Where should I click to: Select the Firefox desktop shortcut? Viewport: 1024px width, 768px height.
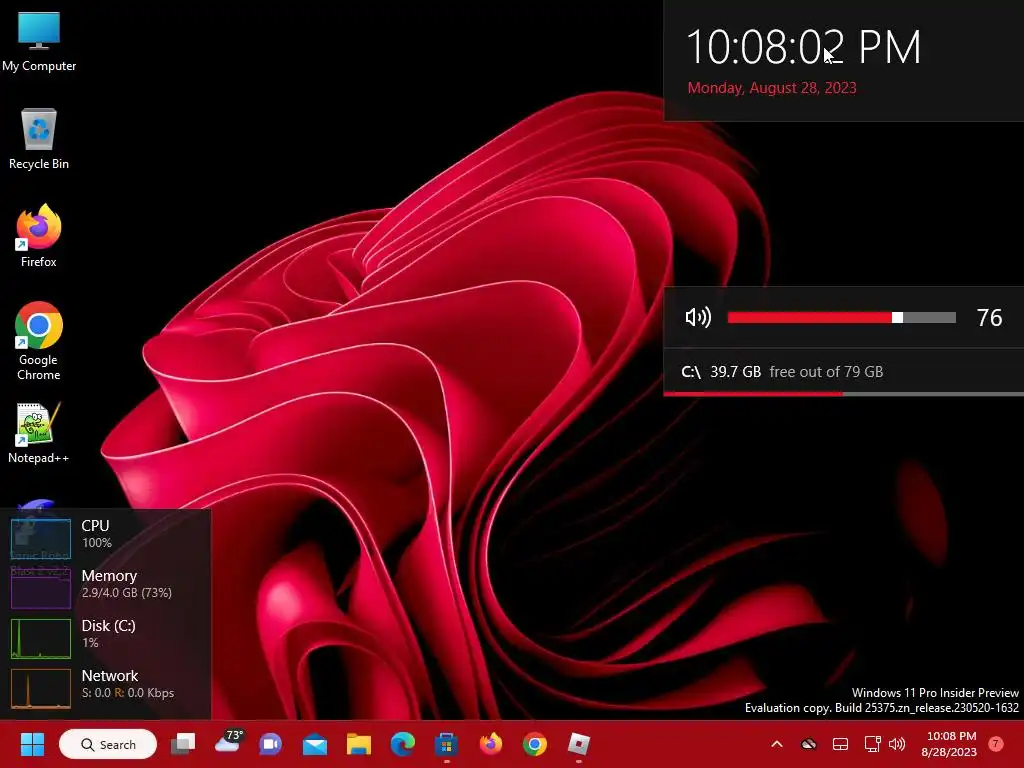pos(39,236)
